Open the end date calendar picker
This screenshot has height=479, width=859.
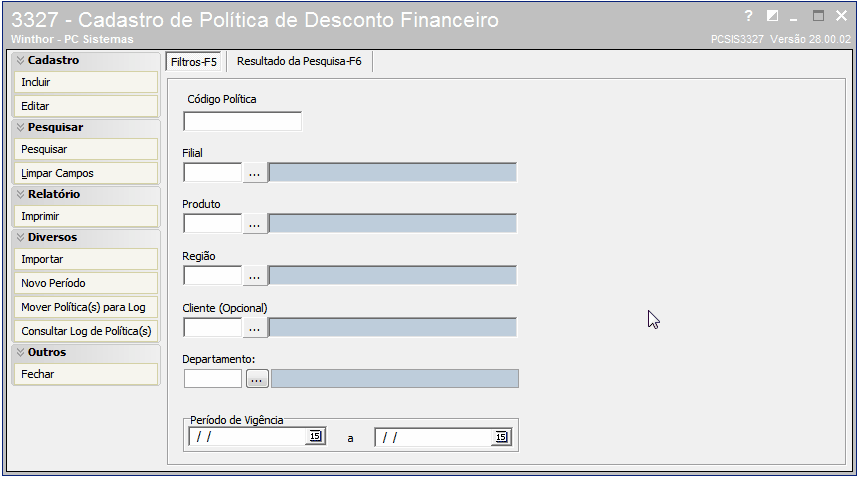(501, 437)
